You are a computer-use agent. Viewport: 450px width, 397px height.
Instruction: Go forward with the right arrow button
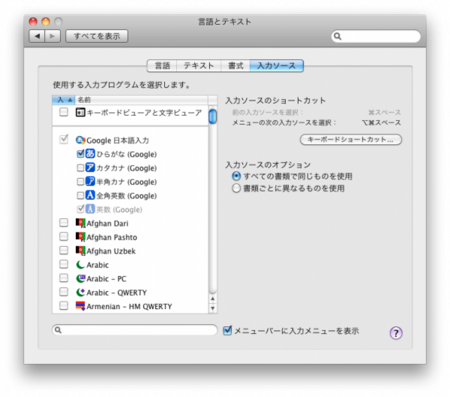[x=53, y=36]
